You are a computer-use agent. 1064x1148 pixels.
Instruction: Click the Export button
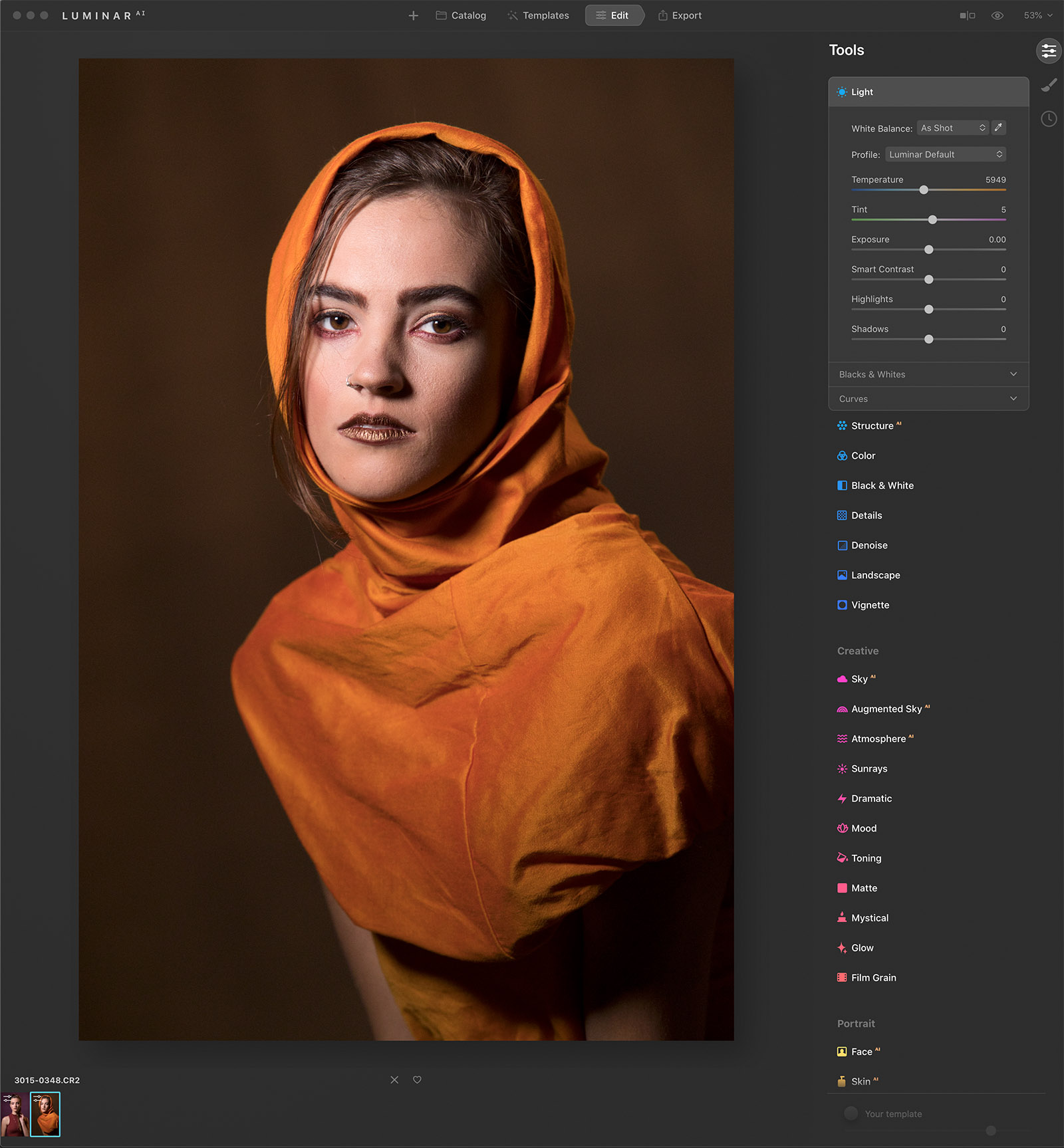tap(680, 15)
